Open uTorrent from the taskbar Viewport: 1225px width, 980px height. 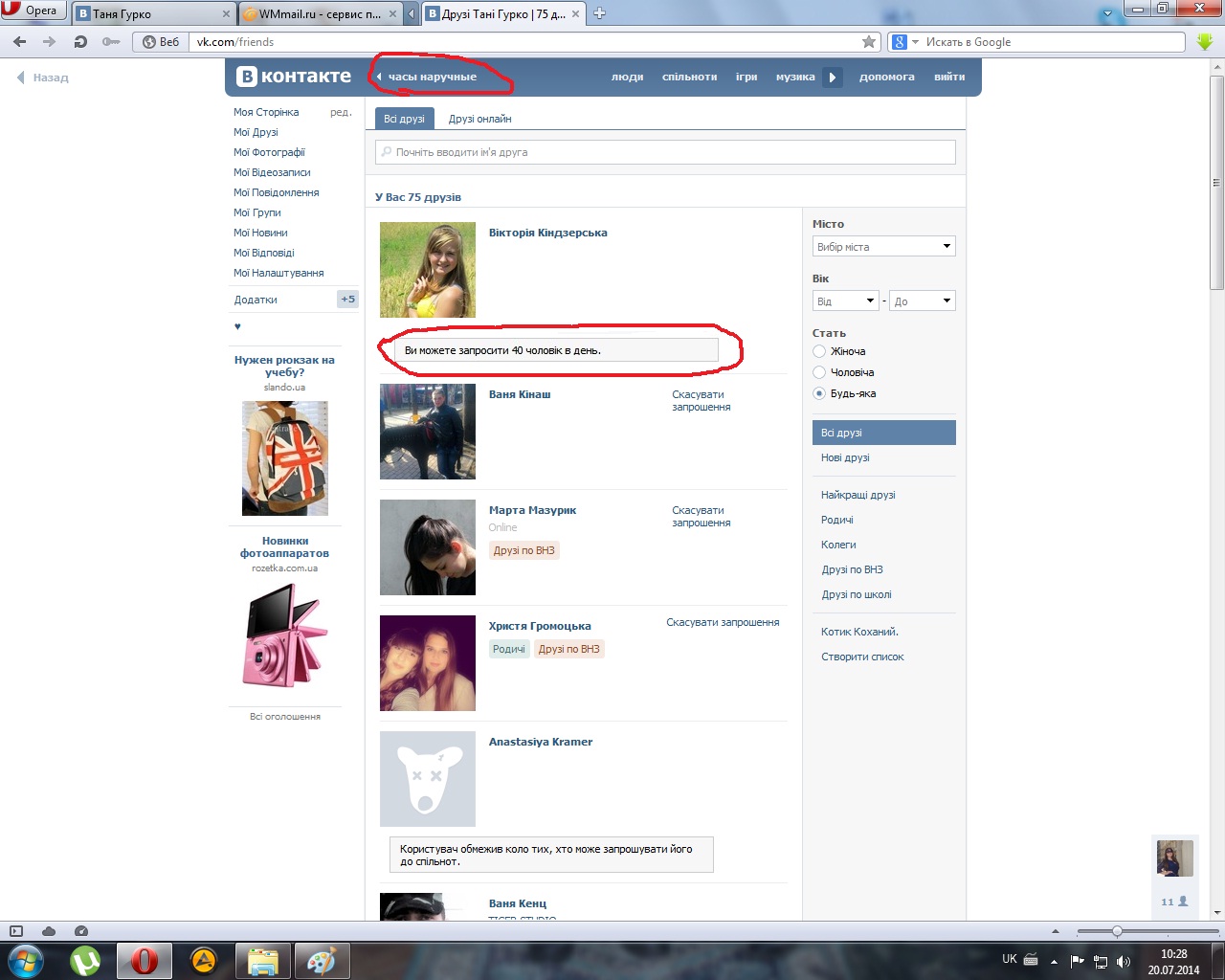pos(86,961)
